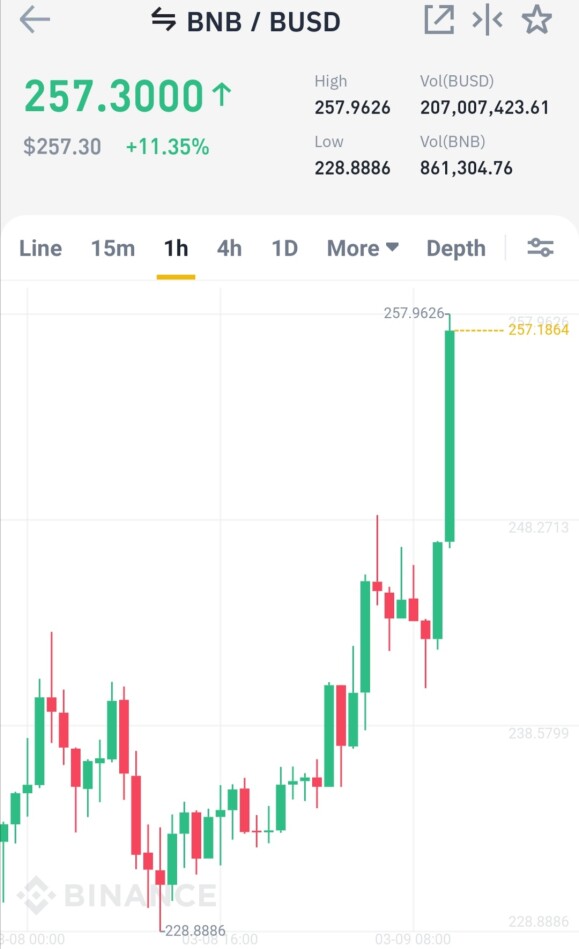Image resolution: width=579 pixels, height=949 pixels.
Task: Tap the compress chart view icon
Action: coord(487,21)
